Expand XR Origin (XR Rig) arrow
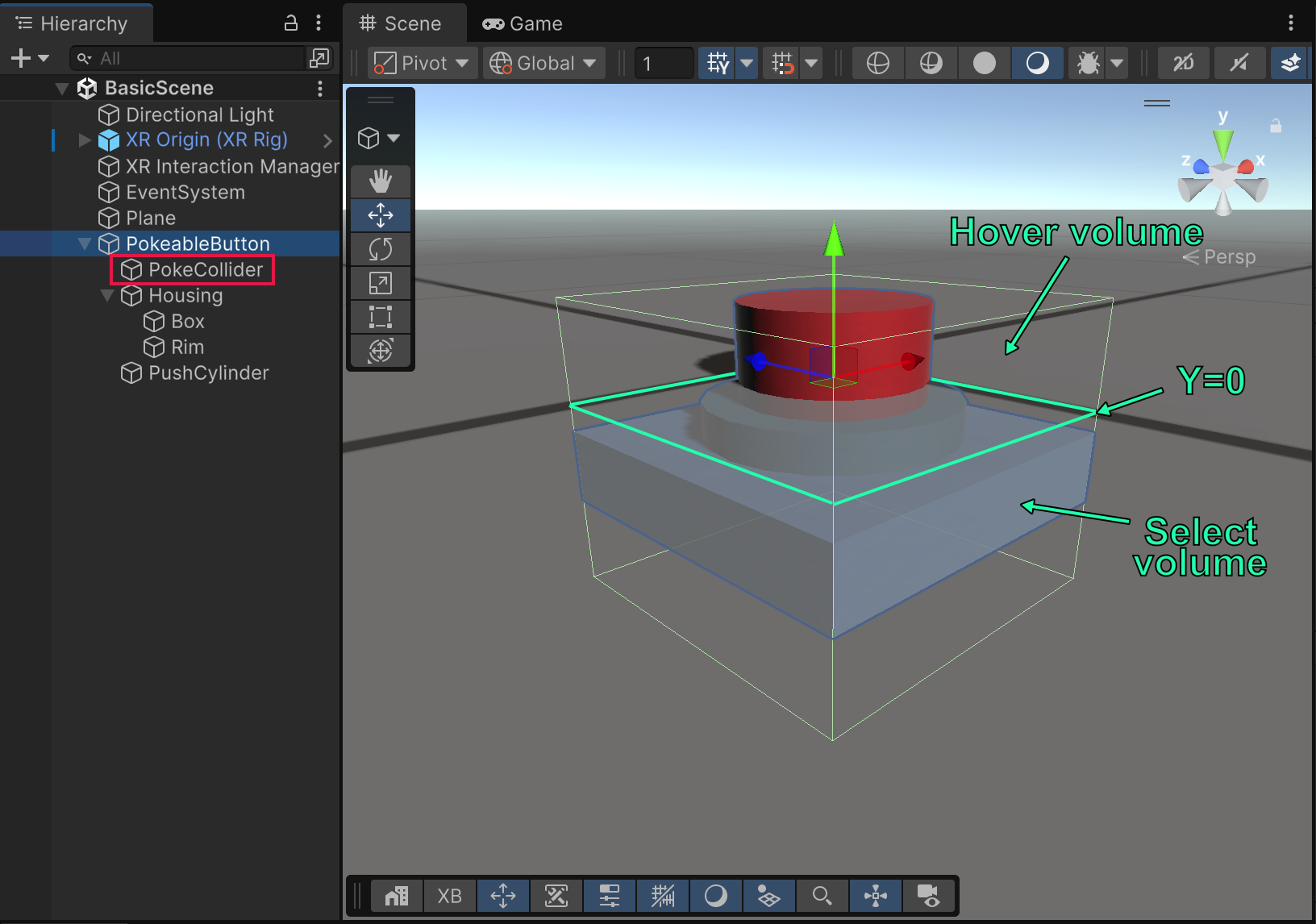The width and height of the screenshot is (1316, 924). [85, 139]
